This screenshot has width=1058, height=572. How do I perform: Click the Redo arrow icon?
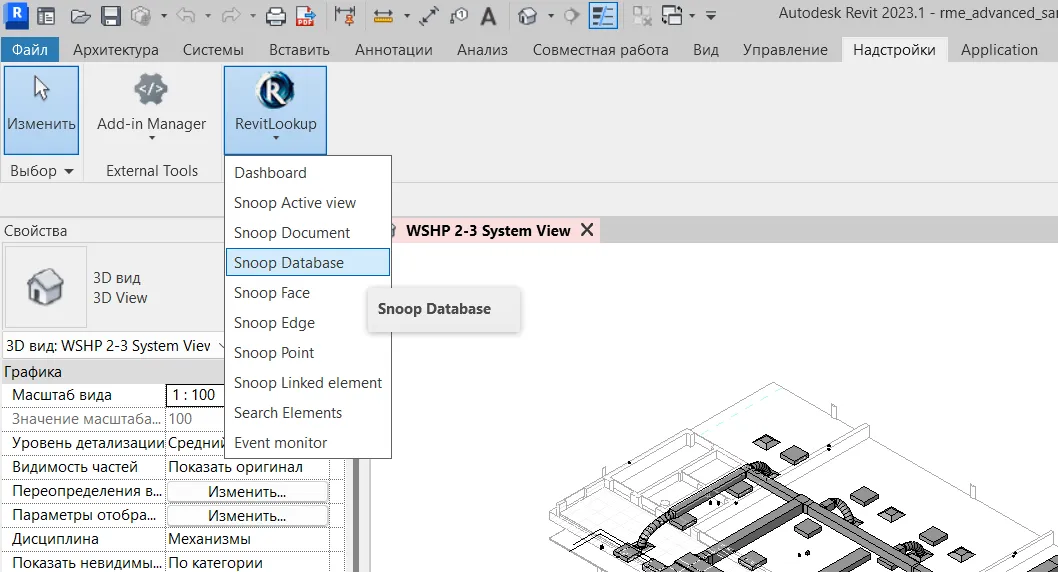click(x=230, y=16)
